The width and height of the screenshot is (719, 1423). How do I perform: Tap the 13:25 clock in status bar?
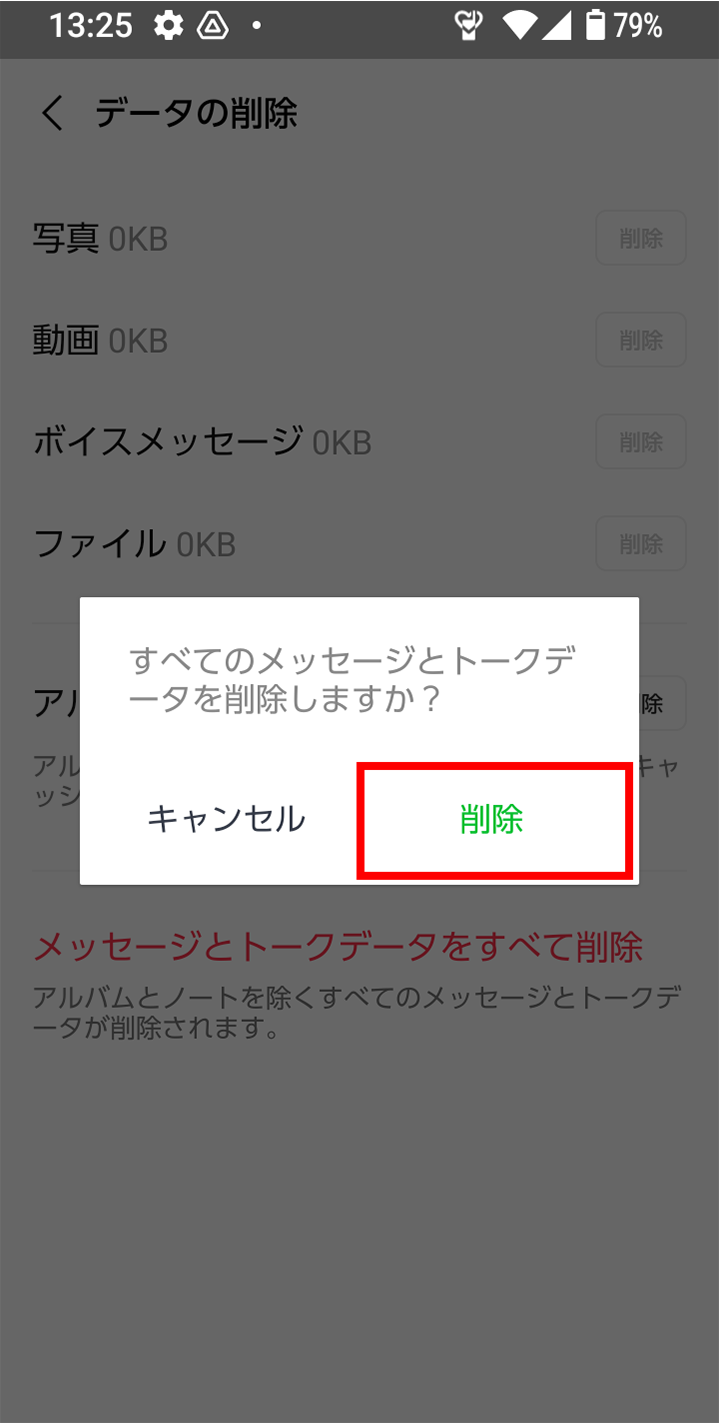click(90, 26)
